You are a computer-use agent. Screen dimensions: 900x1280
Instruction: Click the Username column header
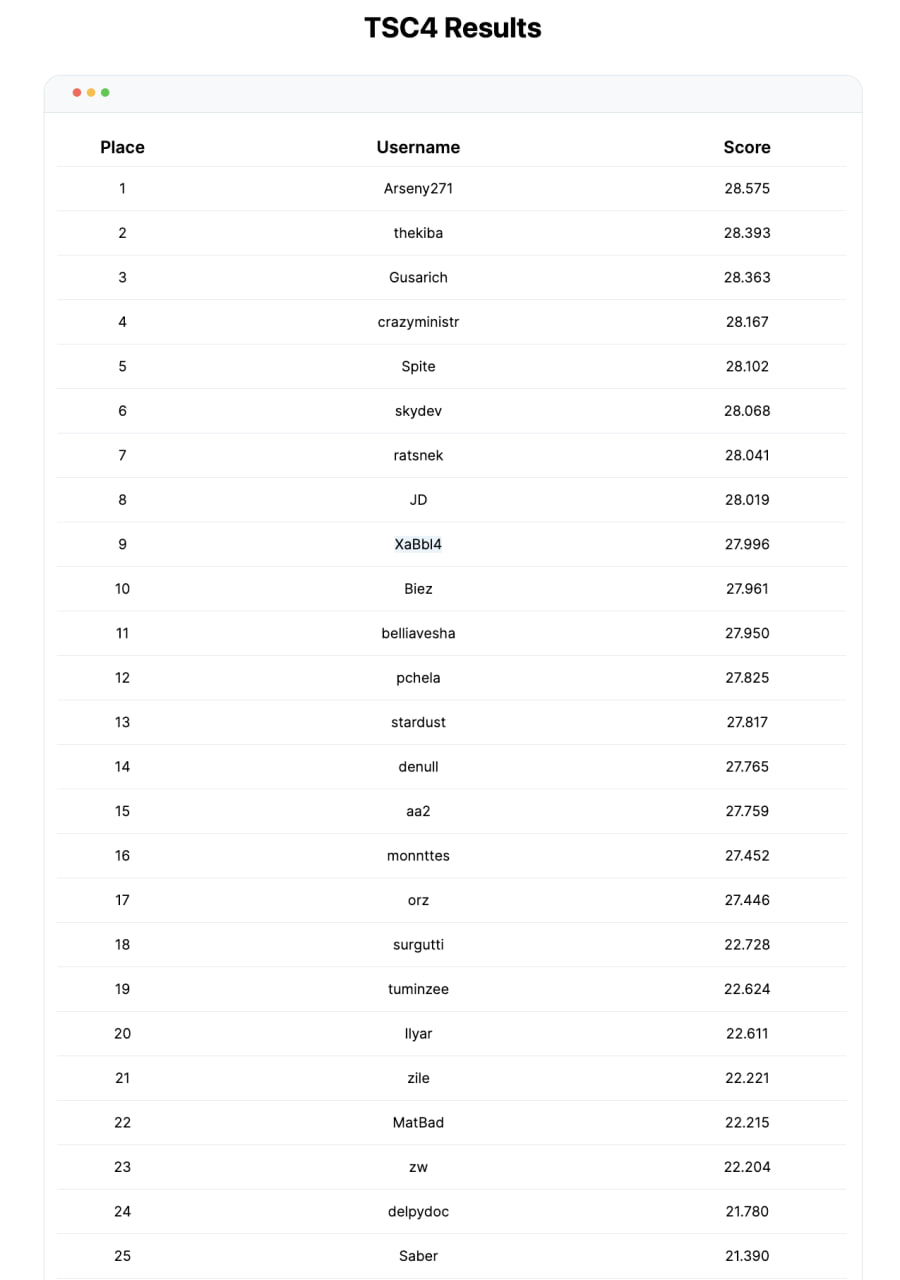pyautogui.click(x=418, y=147)
